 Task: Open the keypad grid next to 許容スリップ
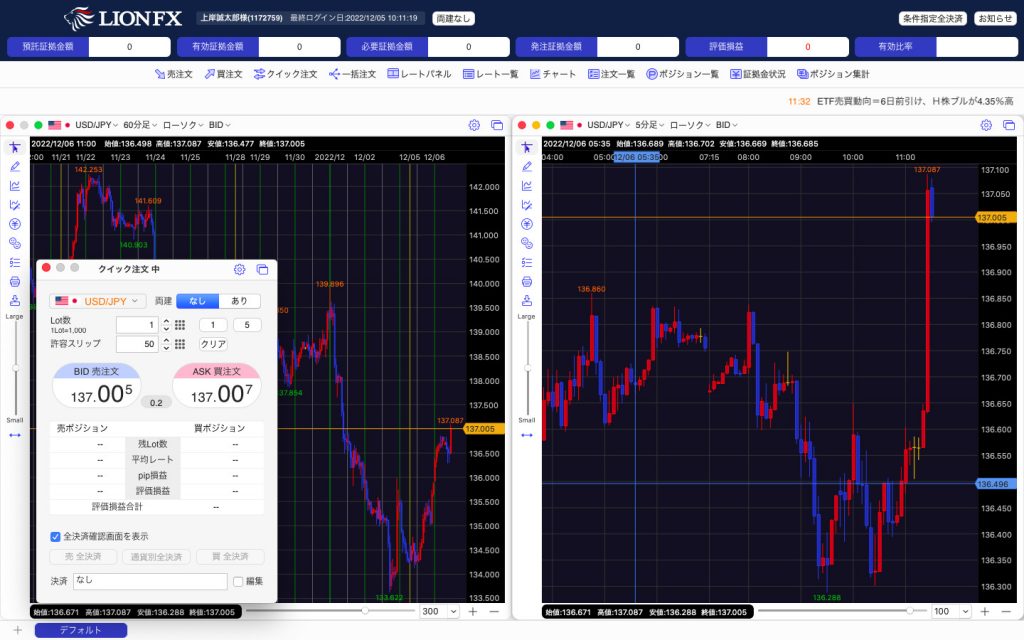[x=180, y=344]
